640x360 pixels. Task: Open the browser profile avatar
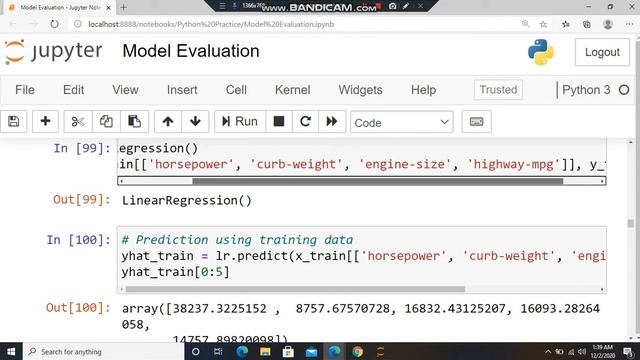point(608,24)
